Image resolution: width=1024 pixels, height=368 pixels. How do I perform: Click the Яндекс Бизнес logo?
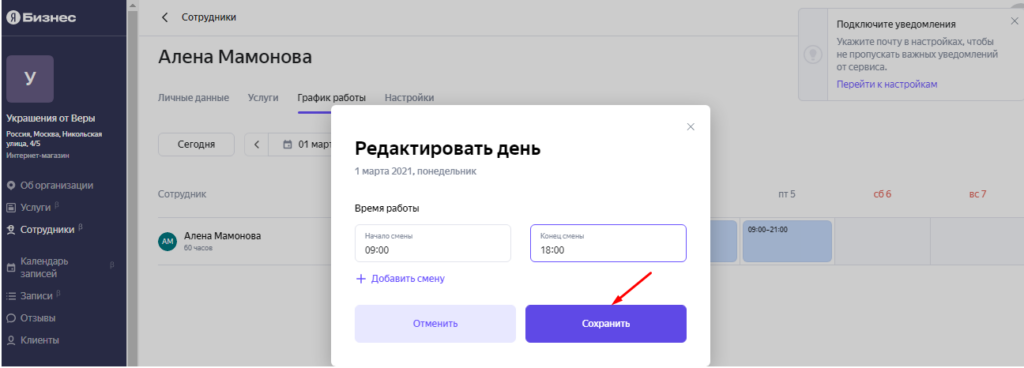pyautogui.click(x=41, y=18)
